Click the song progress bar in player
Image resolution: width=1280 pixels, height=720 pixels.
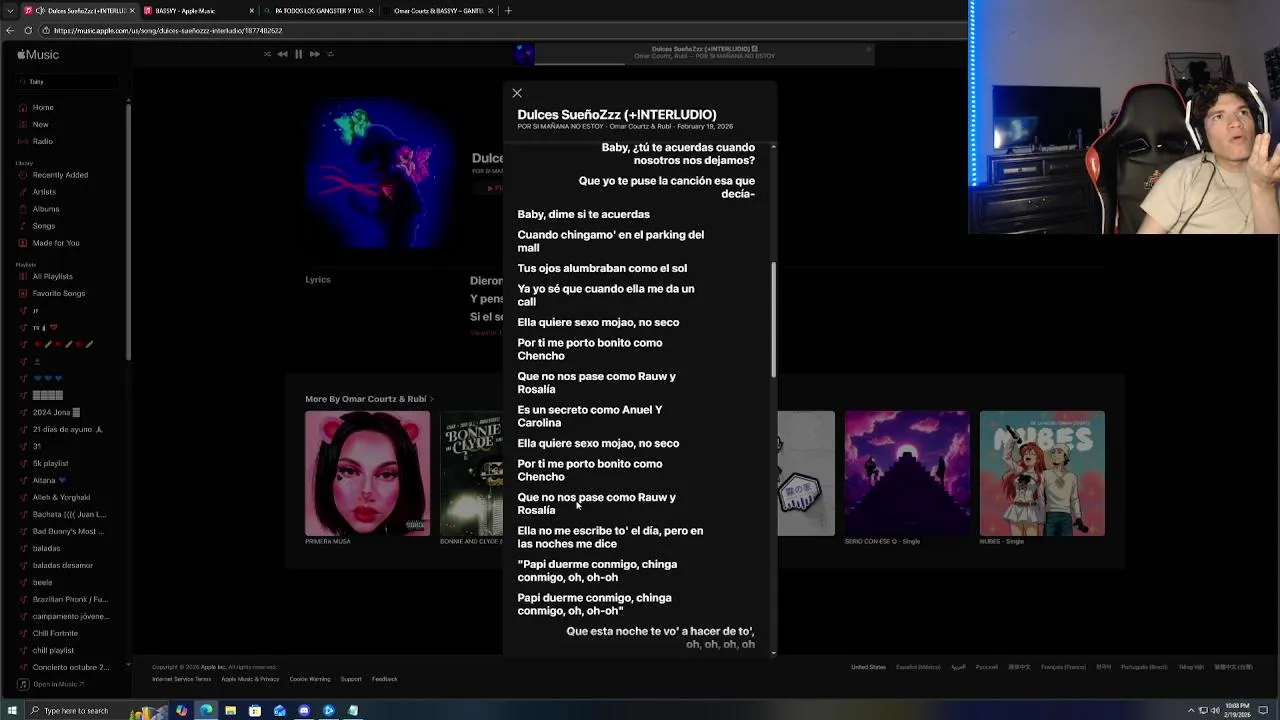(x=705, y=62)
